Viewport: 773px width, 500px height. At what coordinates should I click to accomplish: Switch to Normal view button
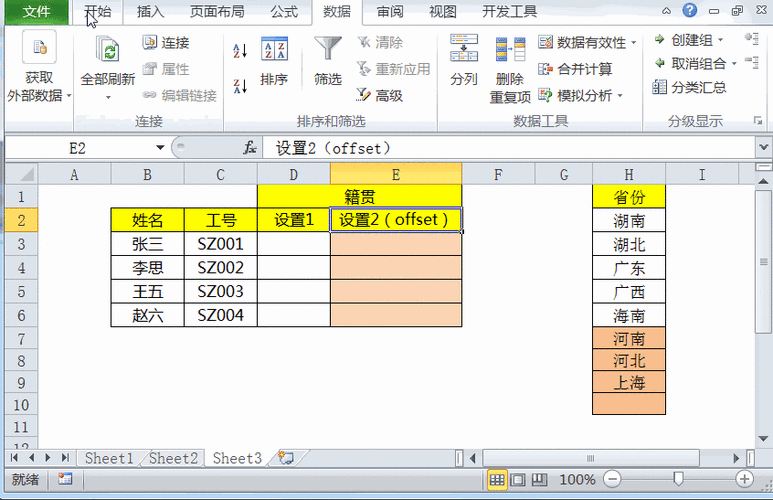[497, 479]
